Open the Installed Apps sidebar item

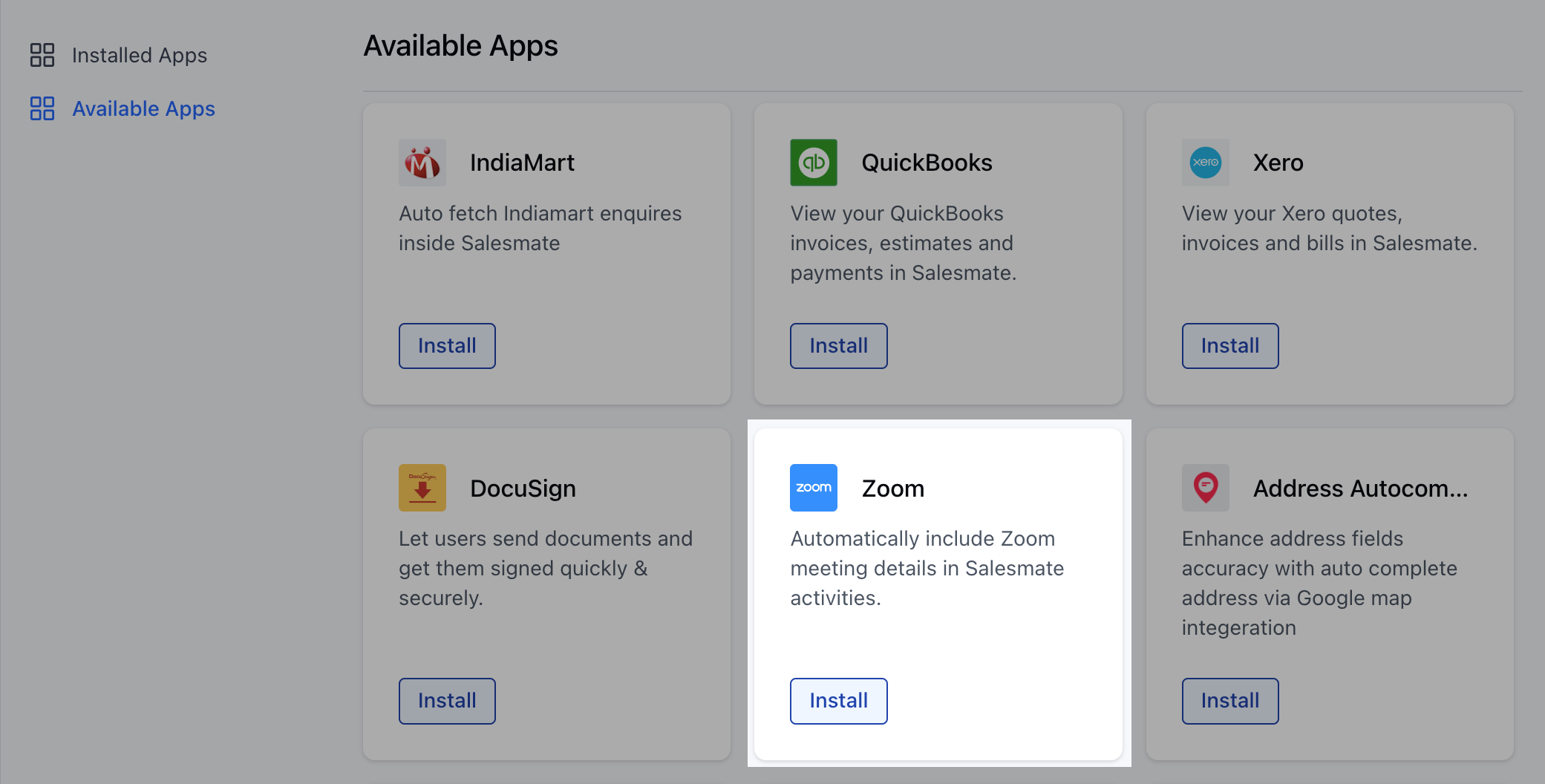point(119,55)
